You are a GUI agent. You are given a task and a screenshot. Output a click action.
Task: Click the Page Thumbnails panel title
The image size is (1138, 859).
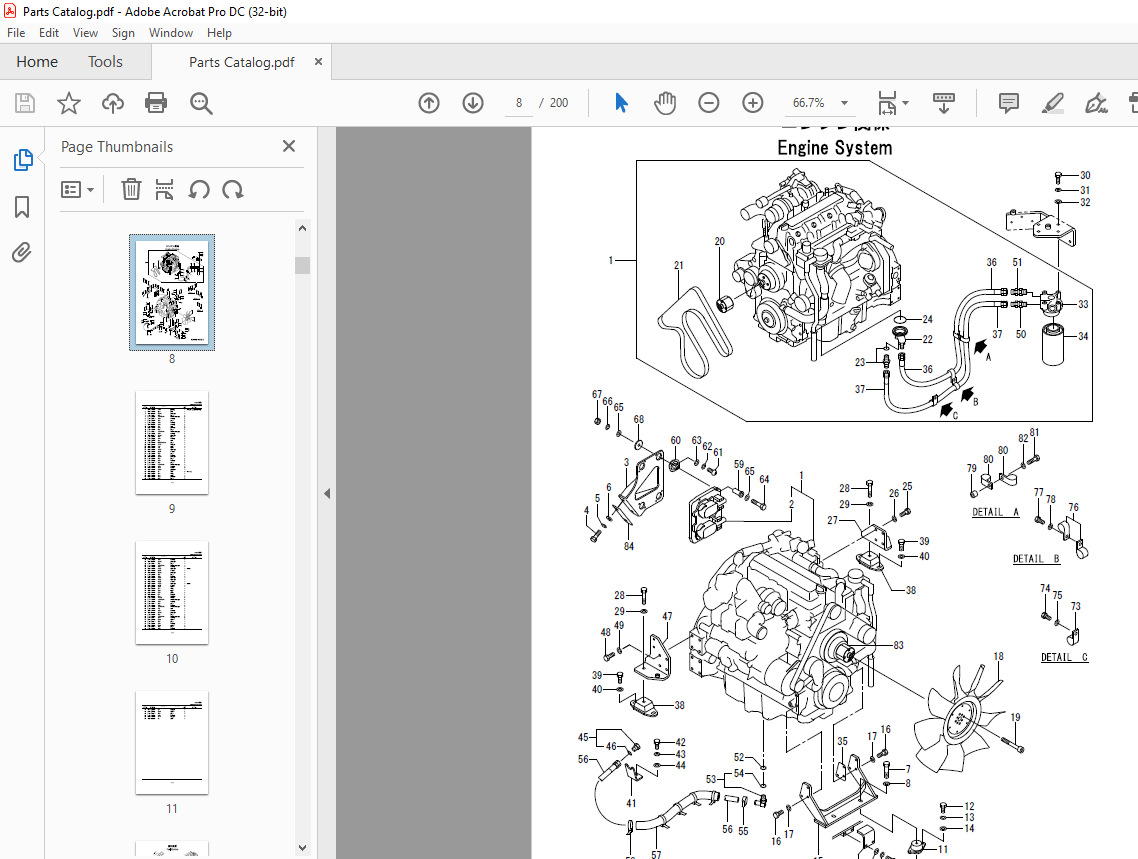[117, 147]
